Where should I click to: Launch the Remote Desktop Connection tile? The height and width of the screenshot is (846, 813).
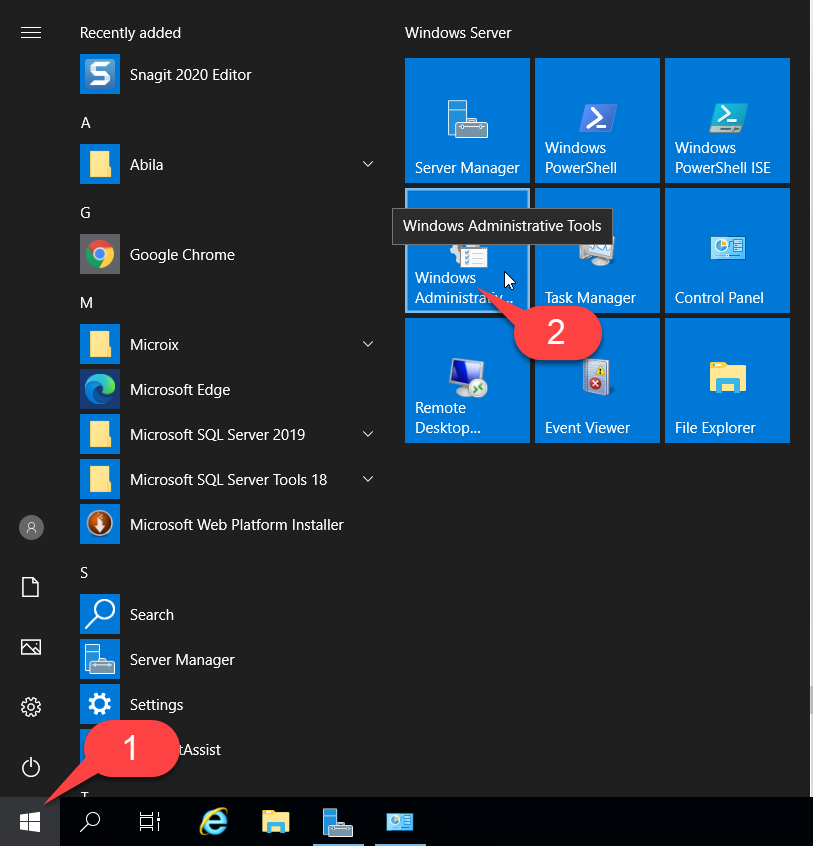click(467, 380)
